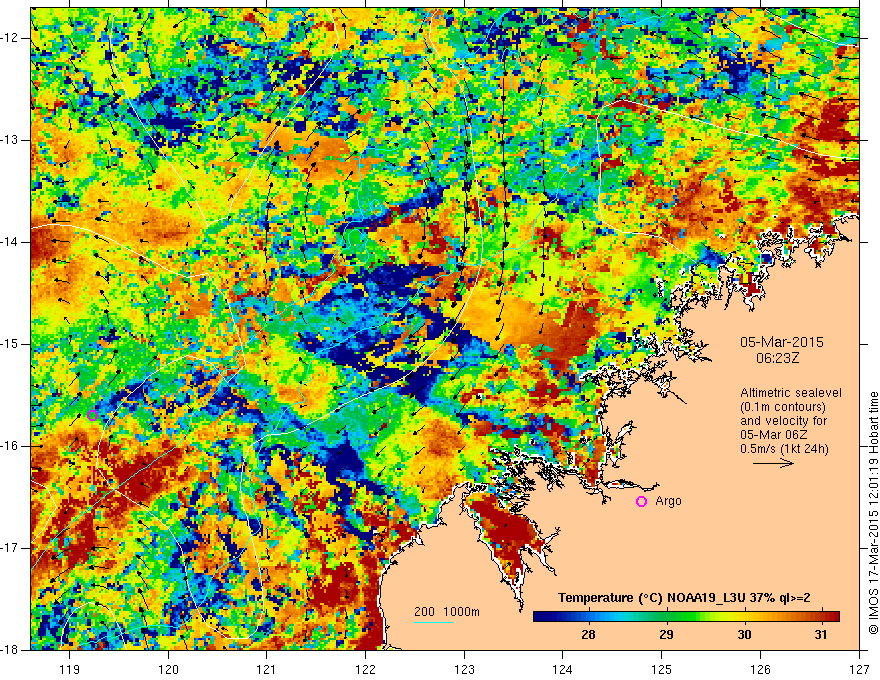This screenshot has height=680, width=880.
Task: Click the -16 latitude axis label
Action: 10,446
